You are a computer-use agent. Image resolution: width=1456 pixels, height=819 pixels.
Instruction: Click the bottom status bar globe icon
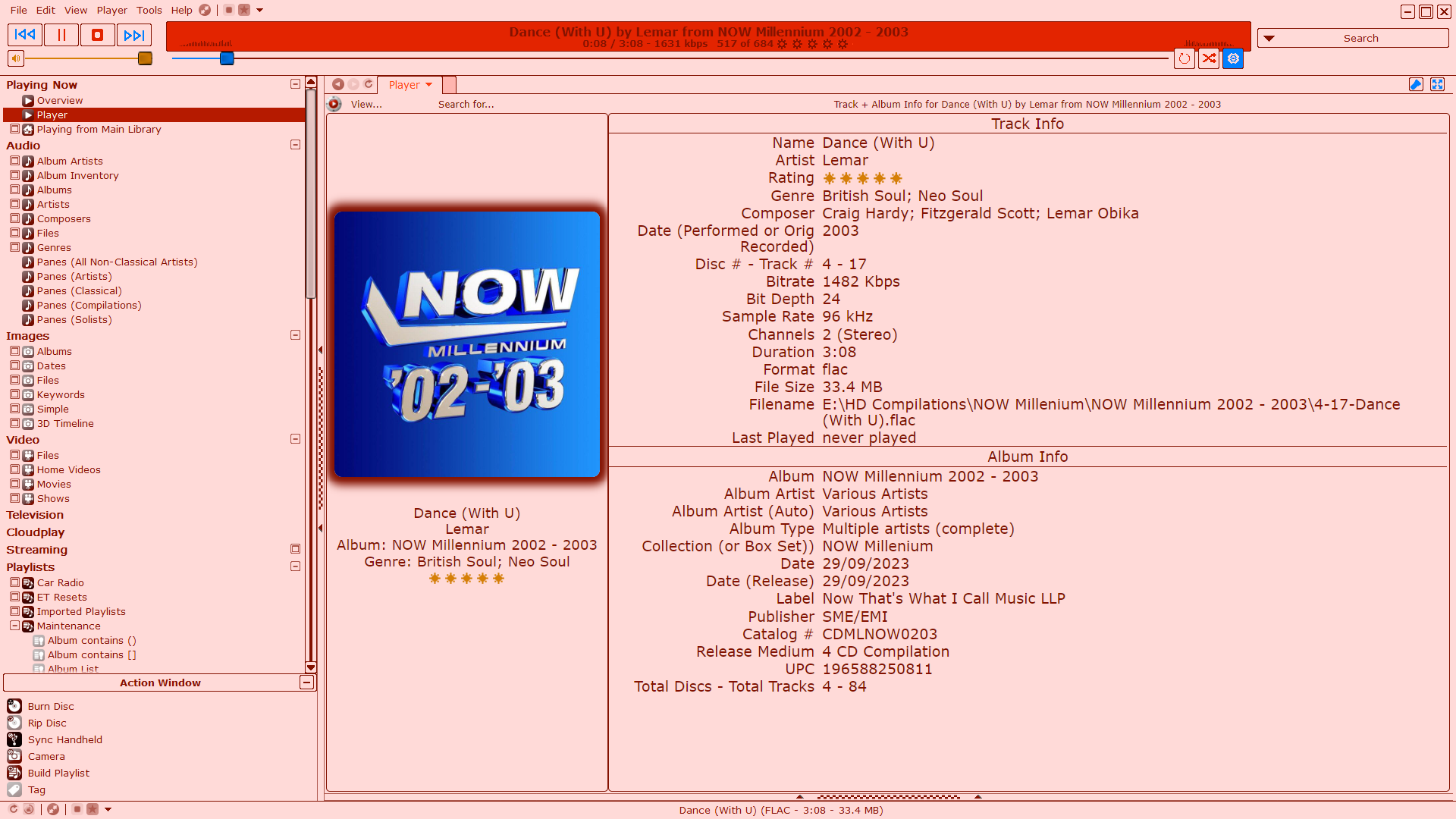click(x=53, y=809)
